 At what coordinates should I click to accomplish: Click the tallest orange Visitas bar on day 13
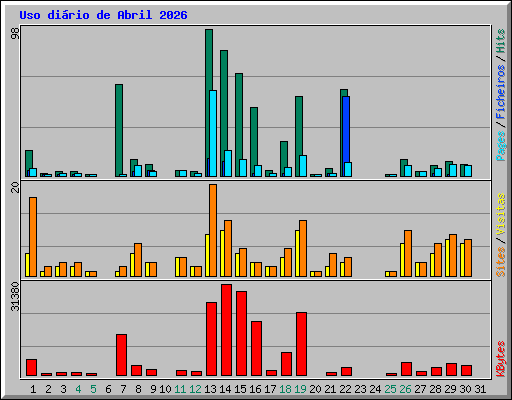coord(213,230)
